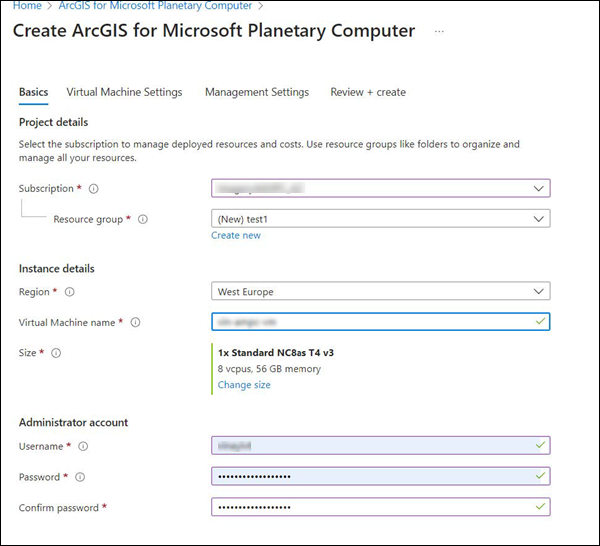This screenshot has width=600, height=546.
Task: Open ArcGIS for Microsoft Planetary Computer breadcrumb
Action: (x=155, y=6)
